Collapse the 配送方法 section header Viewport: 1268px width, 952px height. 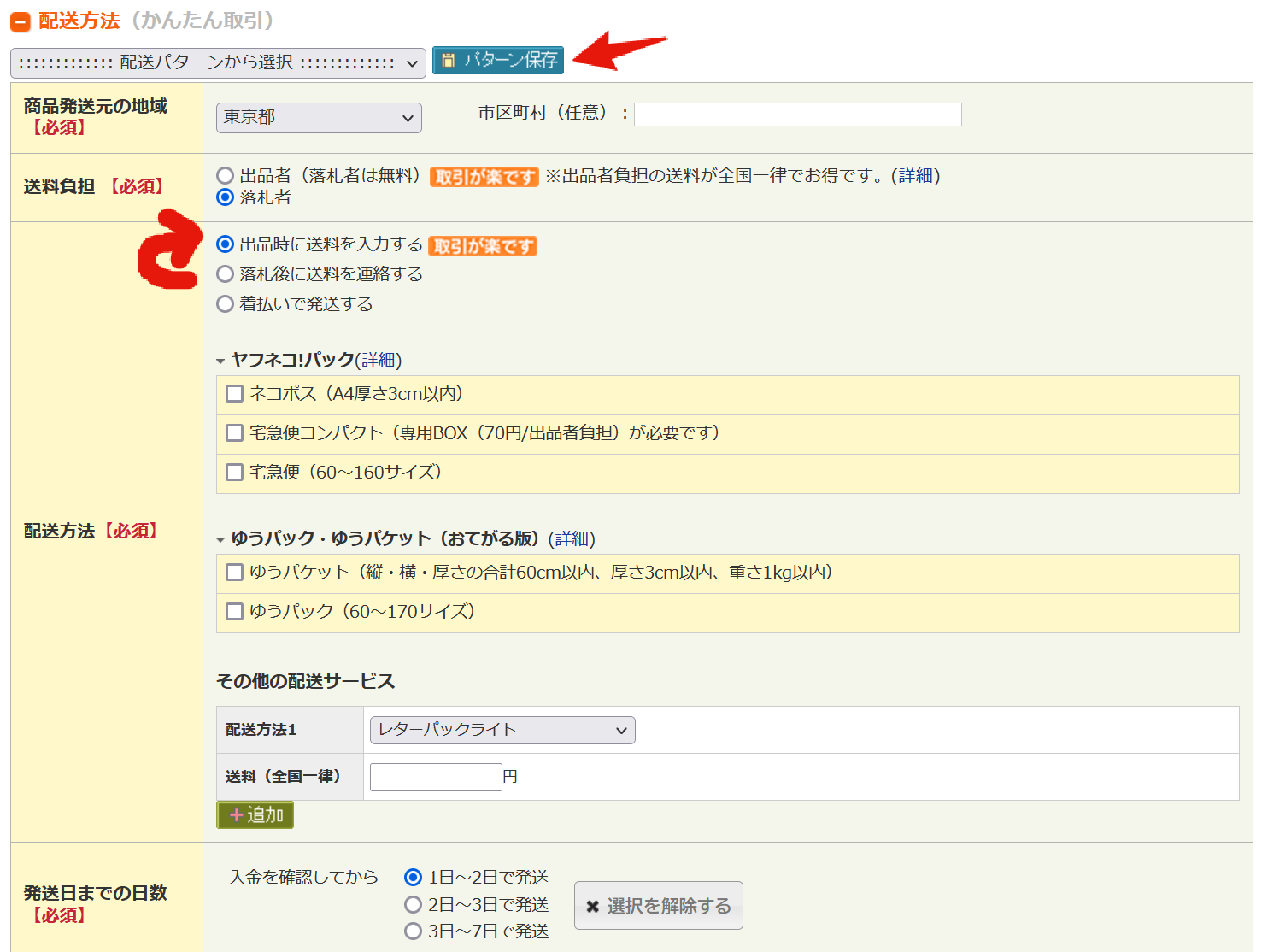click(x=19, y=21)
